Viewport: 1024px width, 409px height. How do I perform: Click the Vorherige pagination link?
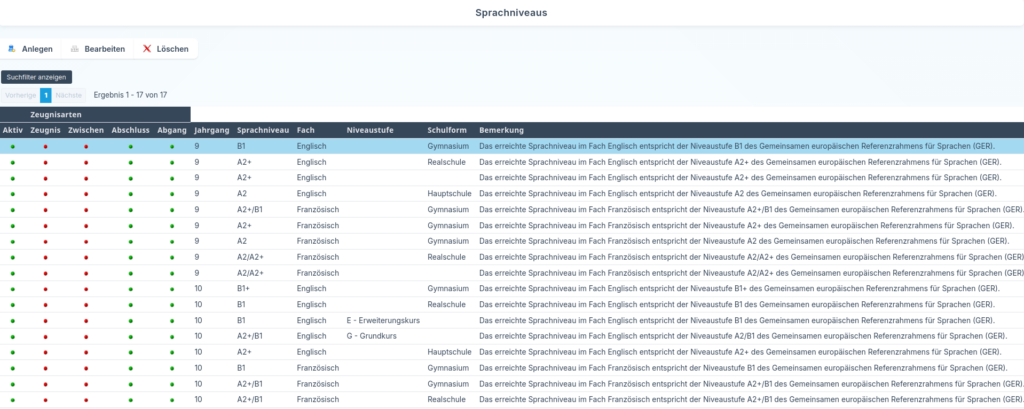(20, 95)
